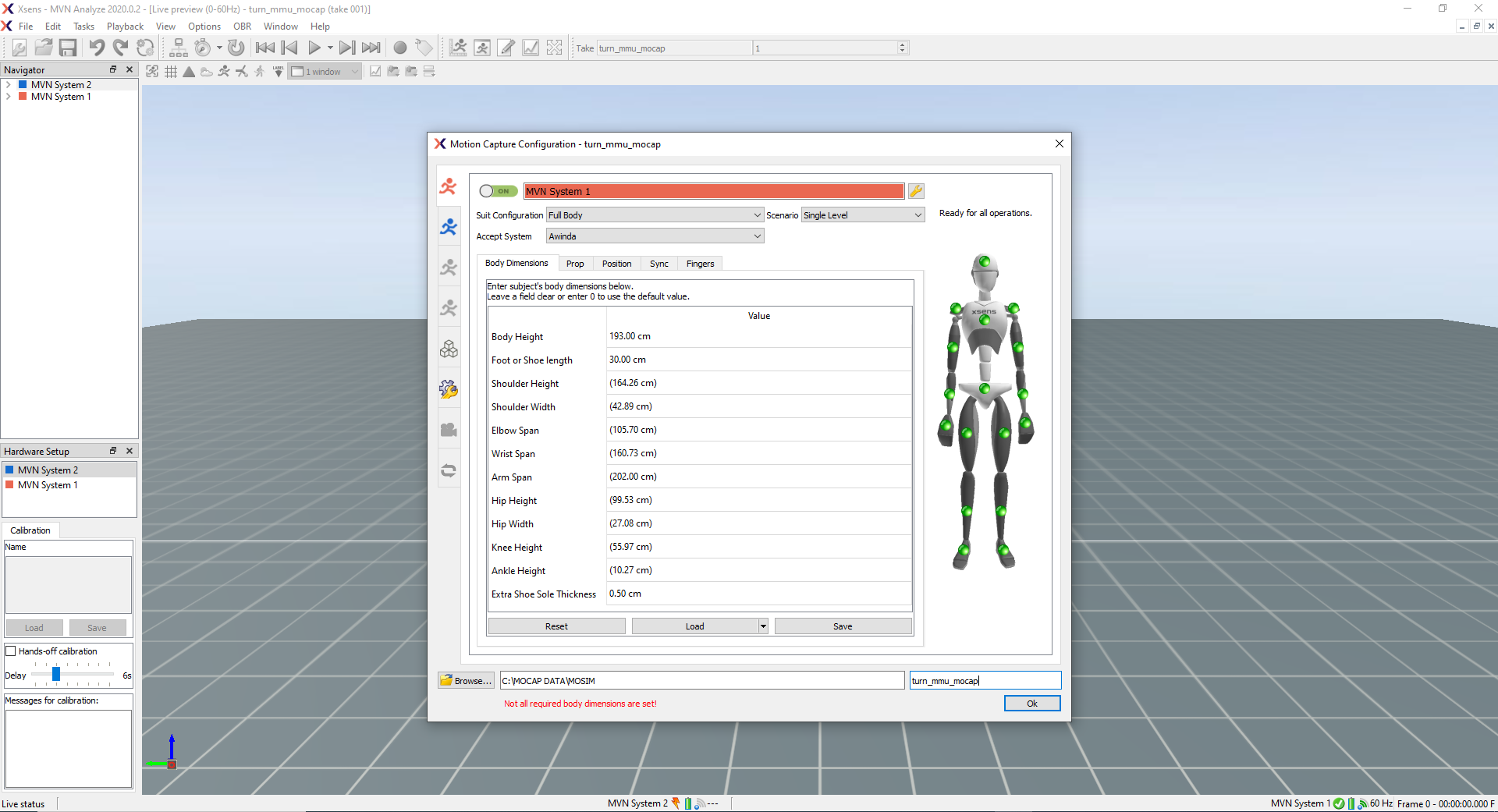Switch to the Prop tab
Screen dimensions: 1498x812
click(575, 264)
